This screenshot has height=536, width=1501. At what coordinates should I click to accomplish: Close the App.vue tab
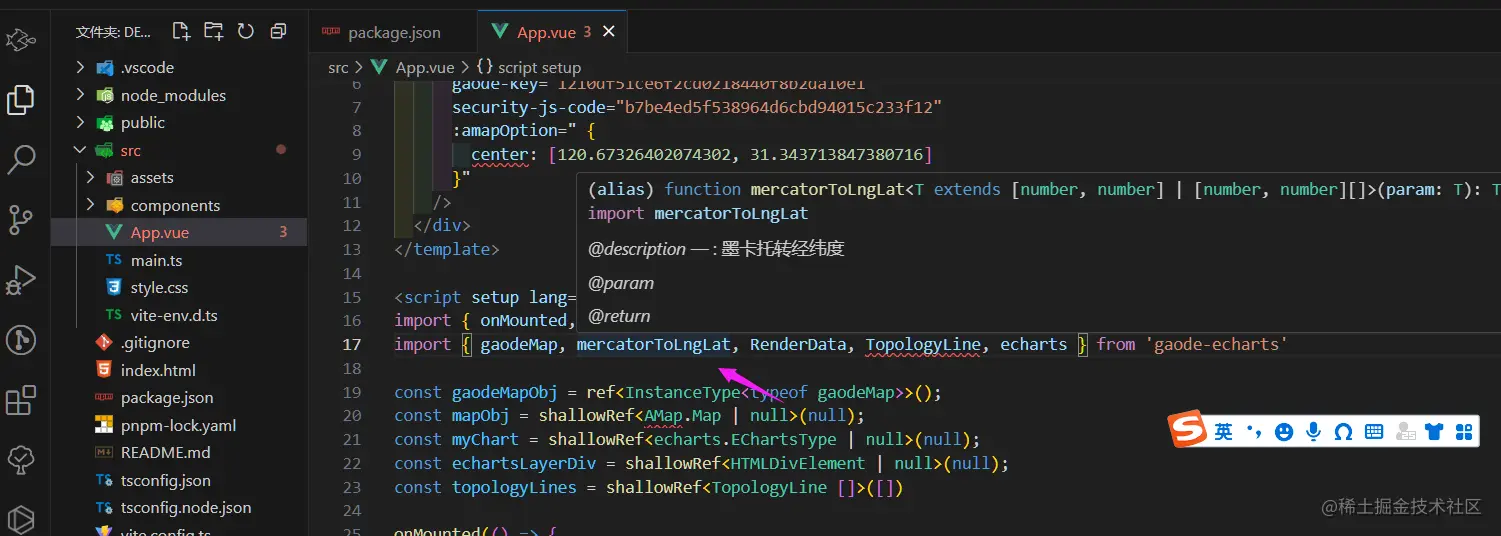(x=609, y=32)
